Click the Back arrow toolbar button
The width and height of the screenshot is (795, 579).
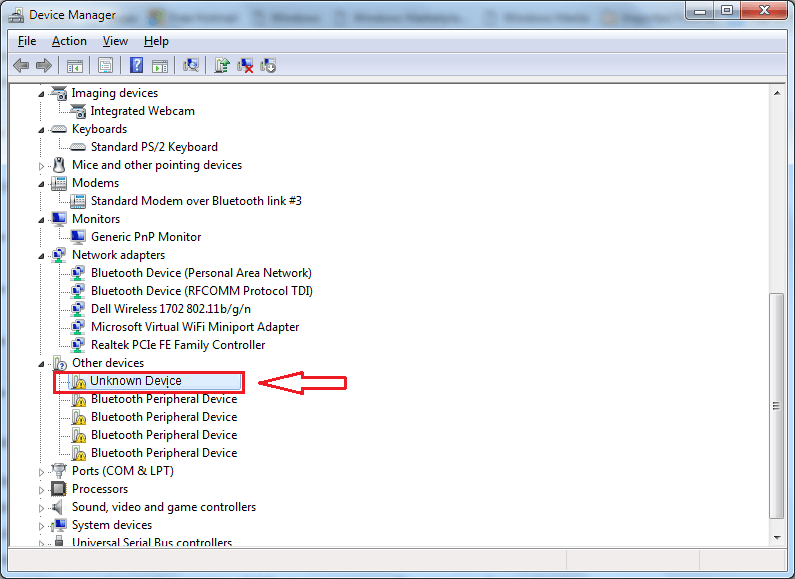pyautogui.click(x=21, y=65)
